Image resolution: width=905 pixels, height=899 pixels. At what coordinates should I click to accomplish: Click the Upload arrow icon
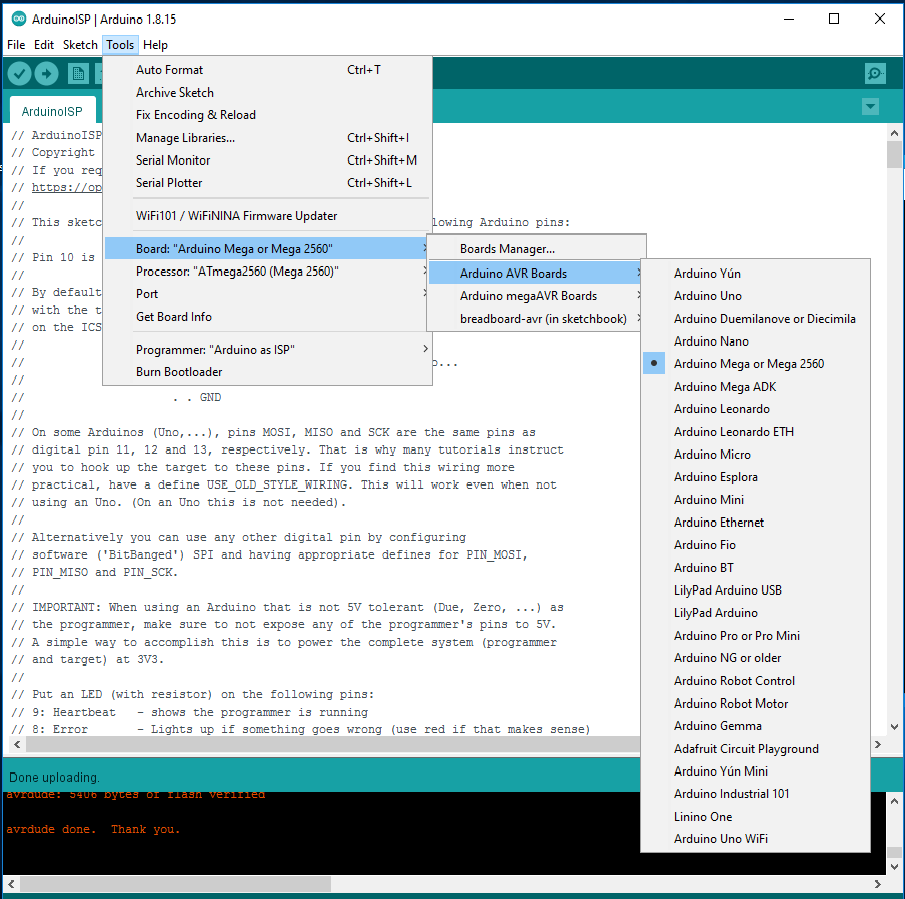tap(47, 74)
